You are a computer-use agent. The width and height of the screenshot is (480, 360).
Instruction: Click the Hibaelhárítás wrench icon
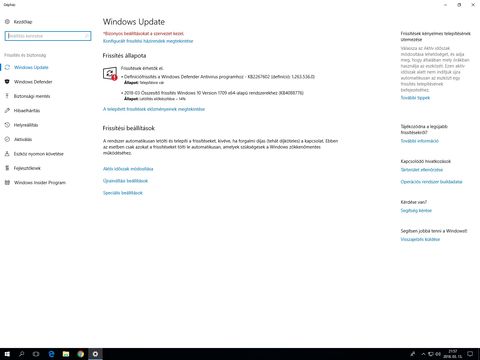[7, 110]
